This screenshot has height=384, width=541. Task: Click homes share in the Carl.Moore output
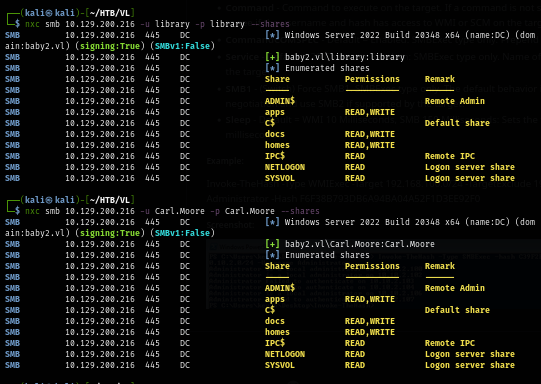[x=277, y=332]
